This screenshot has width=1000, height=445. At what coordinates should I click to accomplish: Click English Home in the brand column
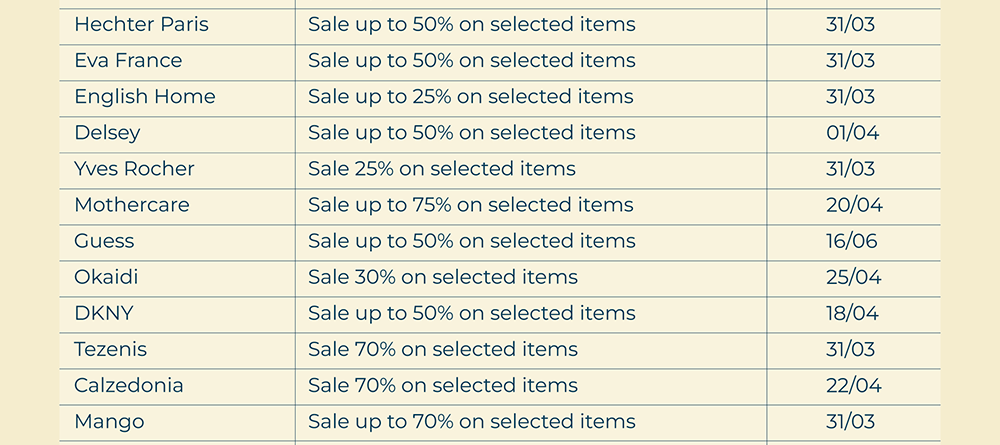pyautogui.click(x=145, y=97)
